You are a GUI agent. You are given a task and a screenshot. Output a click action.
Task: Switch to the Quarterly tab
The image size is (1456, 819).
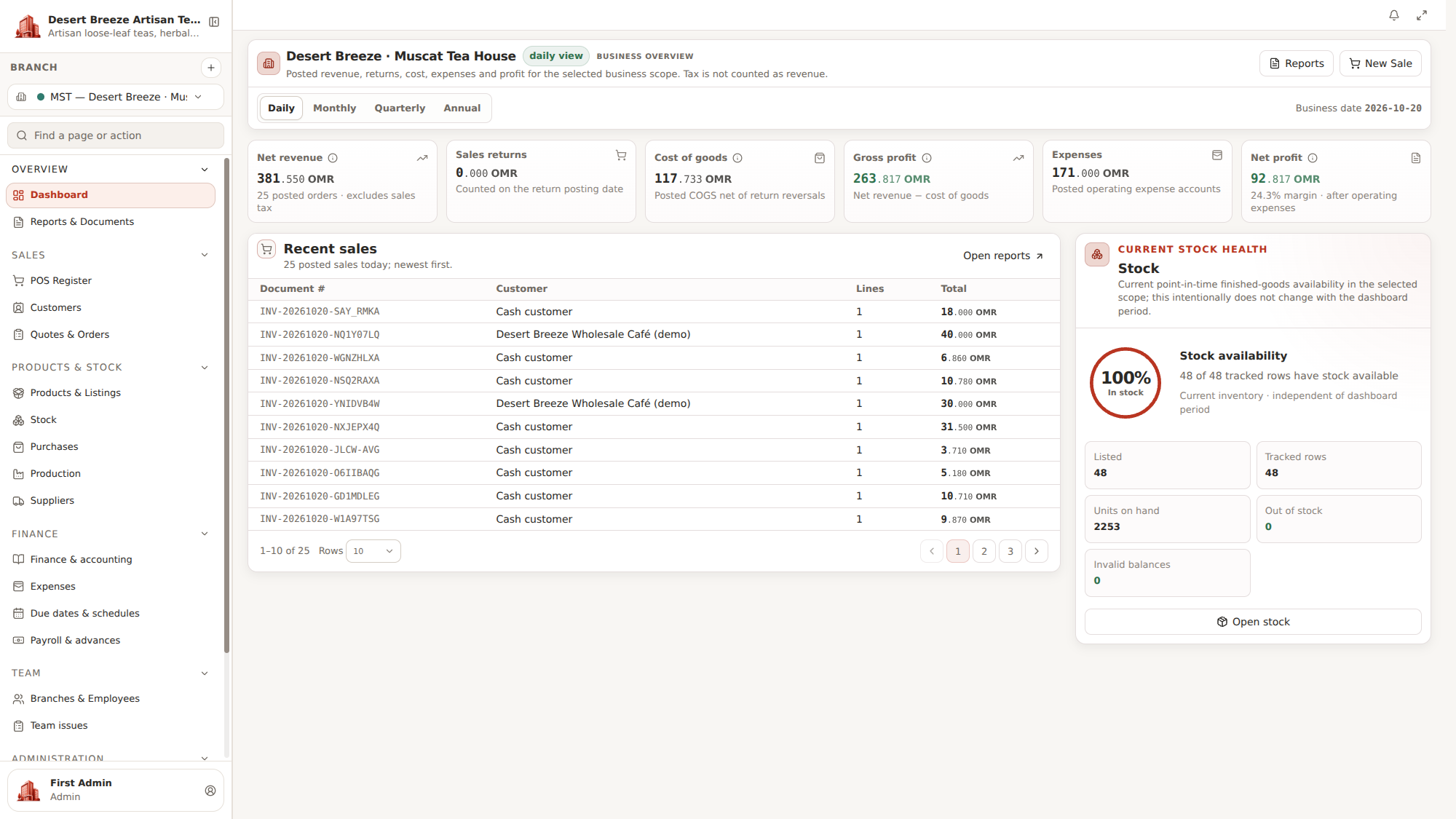400,108
